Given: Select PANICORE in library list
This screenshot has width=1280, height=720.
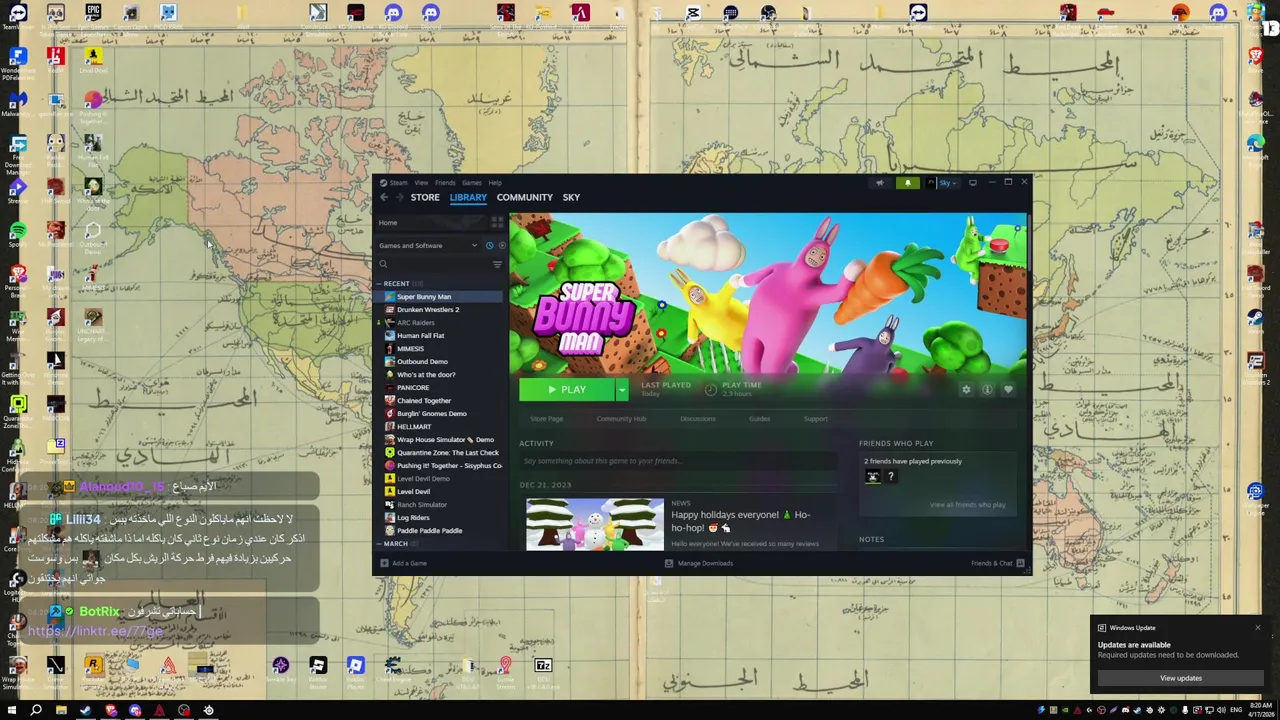Looking at the screenshot, I should pyautogui.click(x=413, y=388).
